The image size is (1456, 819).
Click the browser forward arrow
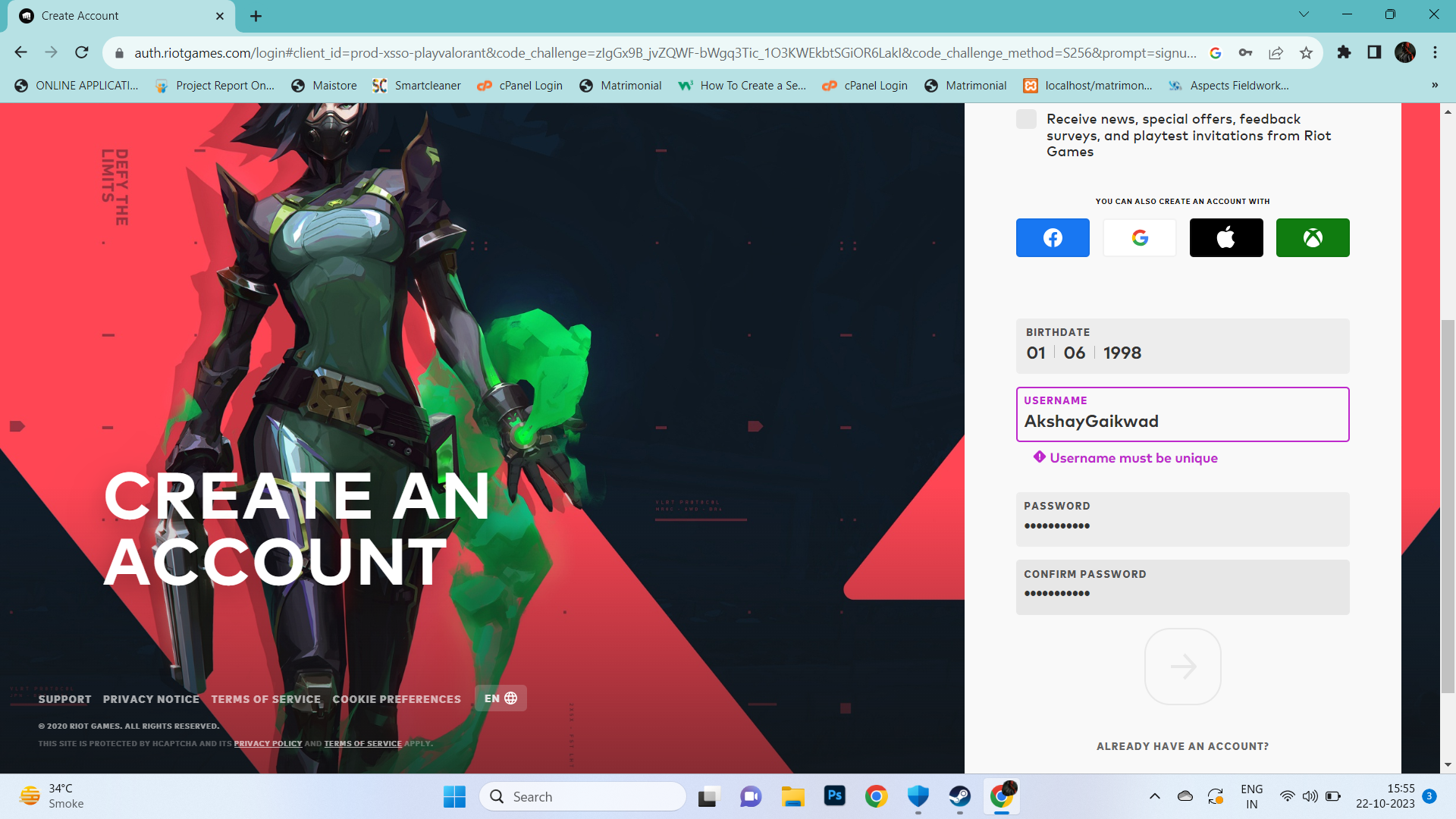(x=51, y=52)
